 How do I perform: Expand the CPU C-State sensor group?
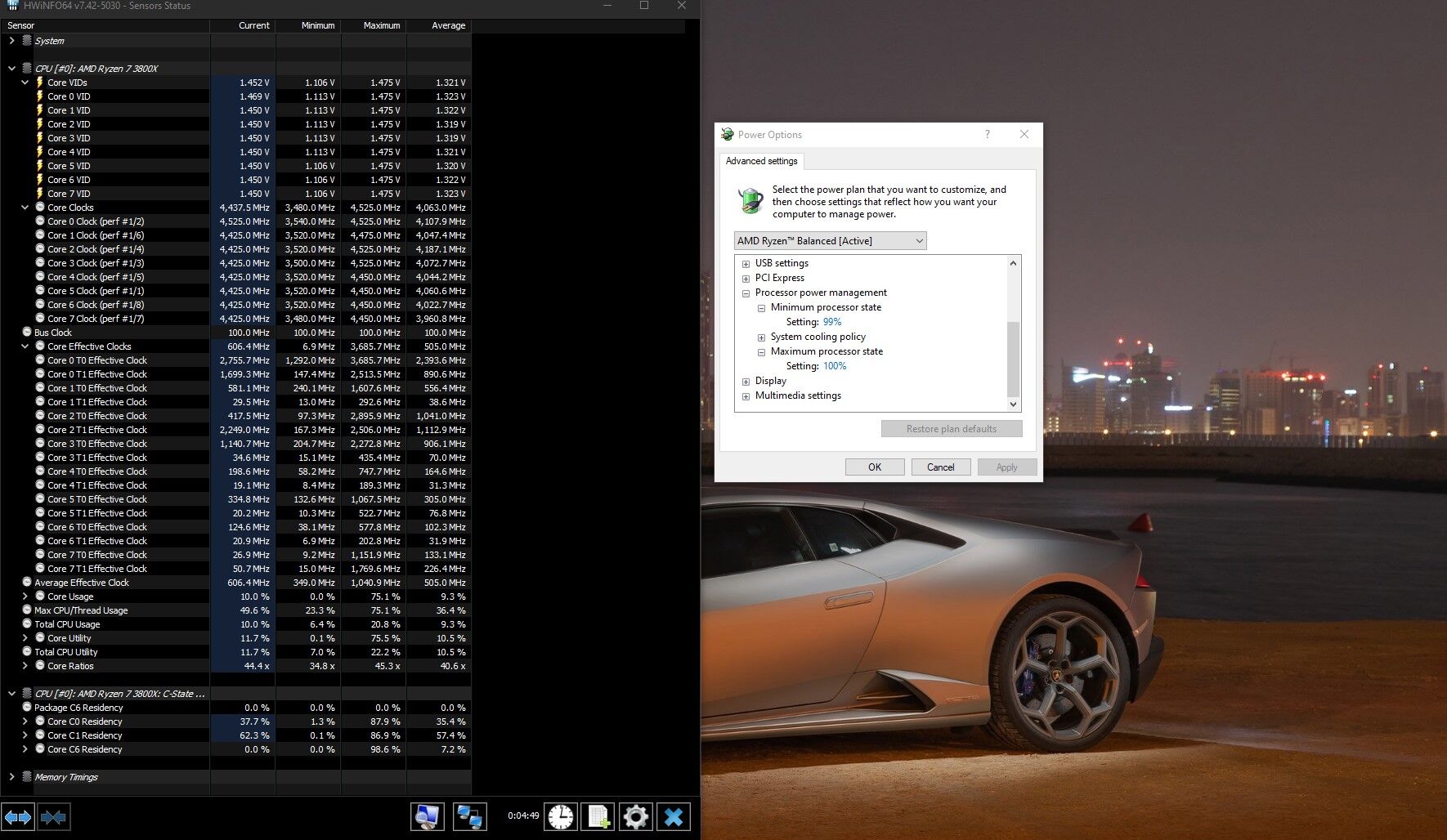pos(11,694)
